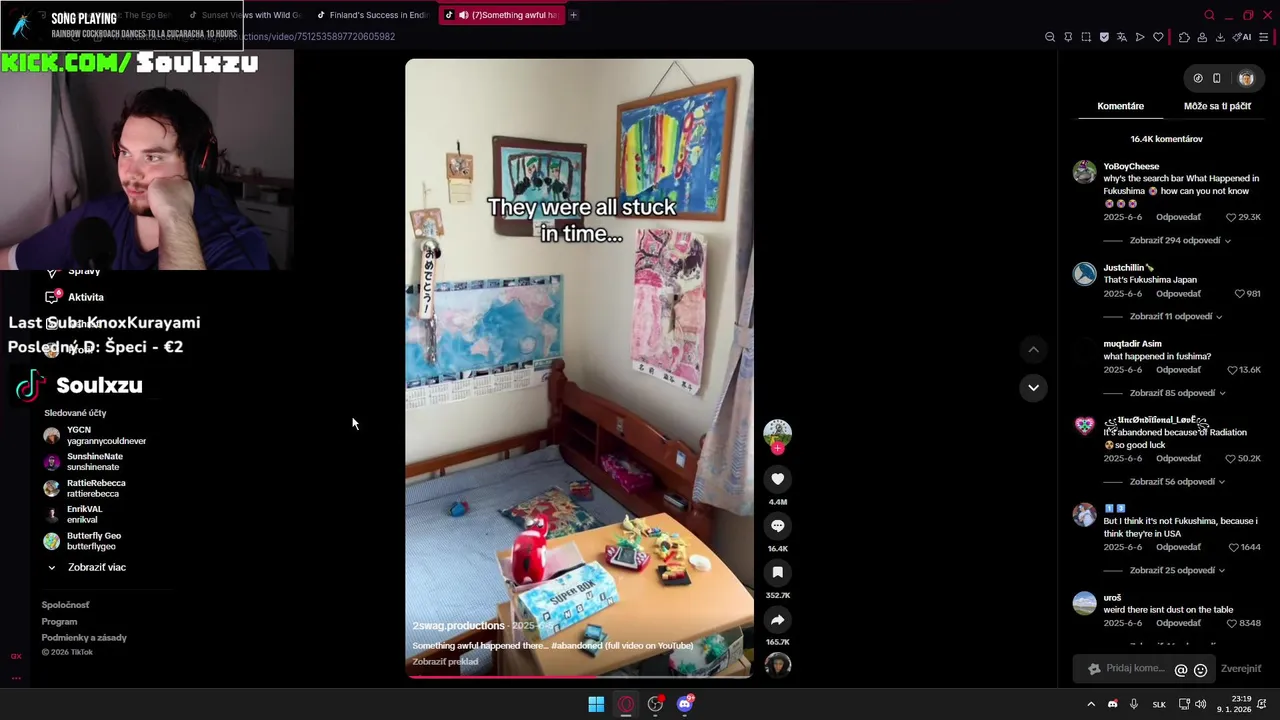Image resolution: width=1280 pixels, height=720 pixels.
Task: Open emoji picker in comment box
Action: pos(1201,670)
